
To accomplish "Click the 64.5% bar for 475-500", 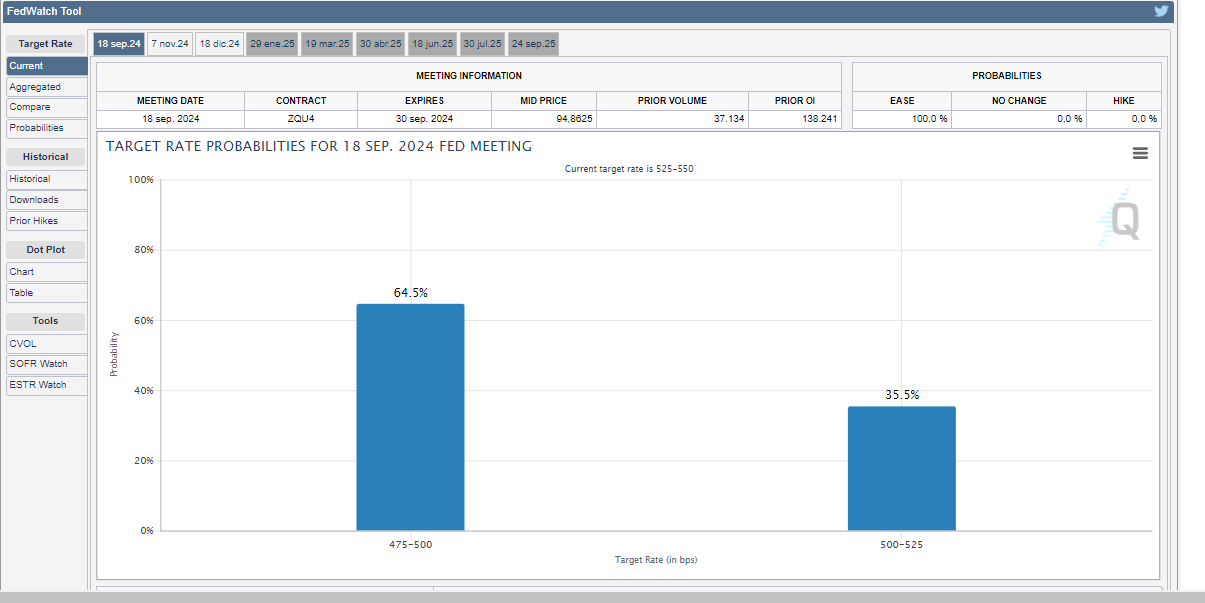I will (410, 417).
